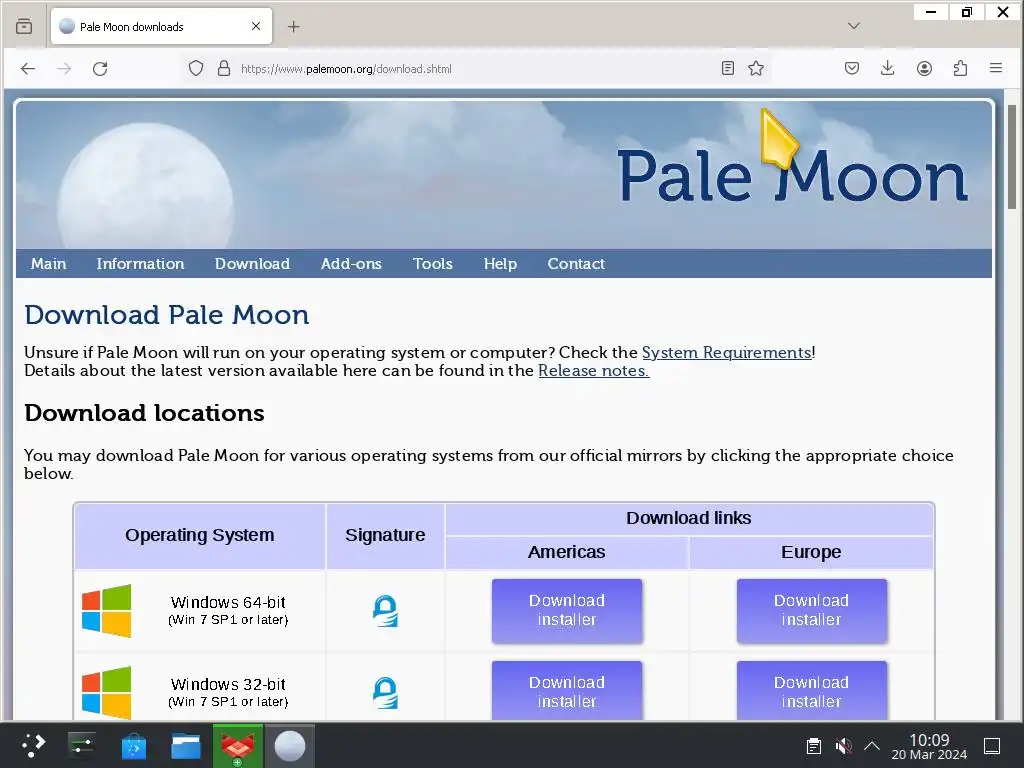Screen dimensions: 1024x768
Task: Open the clock showing 10:09
Action: click(x=929, y=746)
